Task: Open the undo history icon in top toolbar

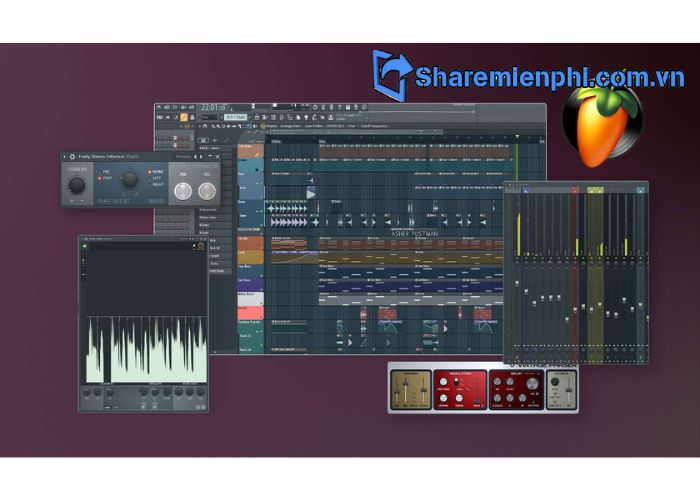Action: pos(315,108)
